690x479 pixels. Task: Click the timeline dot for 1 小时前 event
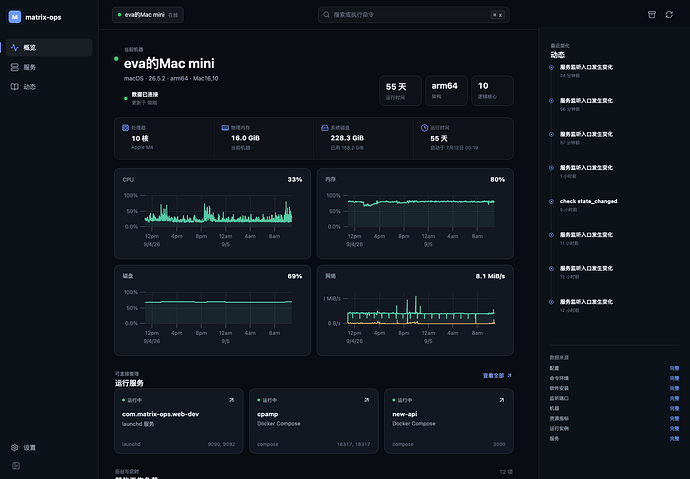coord(551,168)
